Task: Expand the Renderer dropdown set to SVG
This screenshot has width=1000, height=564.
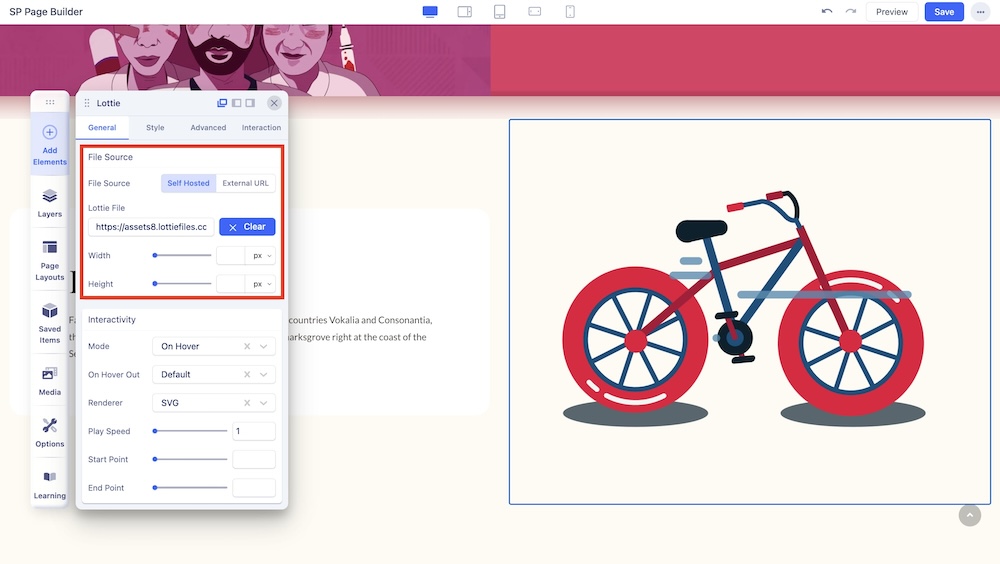Action: (214, 403)
